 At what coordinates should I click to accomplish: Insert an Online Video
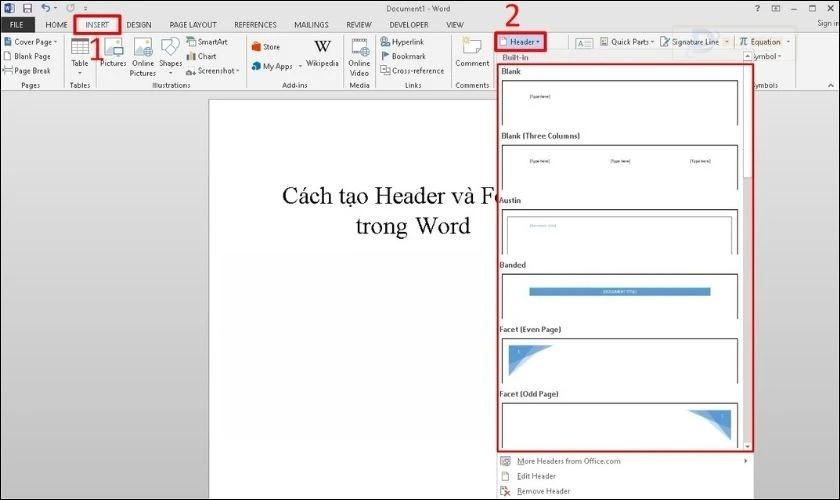coord(359,57)
